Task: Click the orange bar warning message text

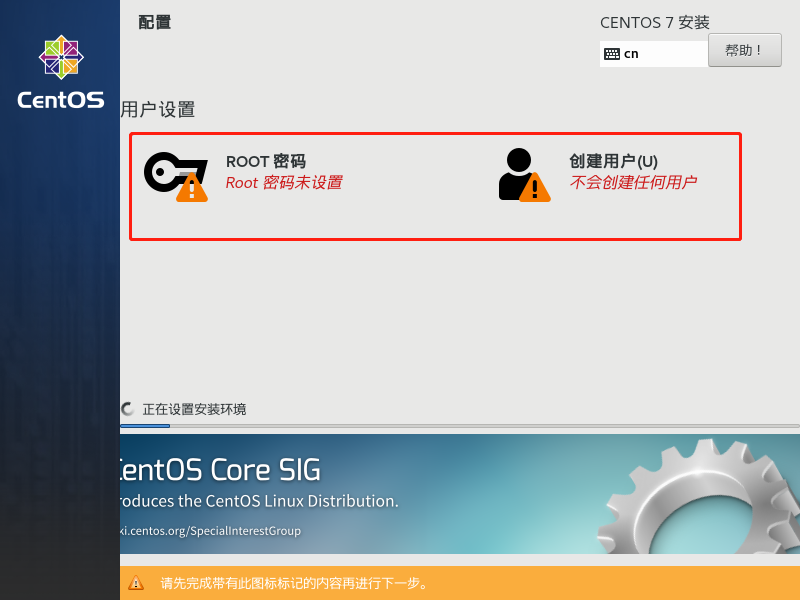Action: point(294,583)
